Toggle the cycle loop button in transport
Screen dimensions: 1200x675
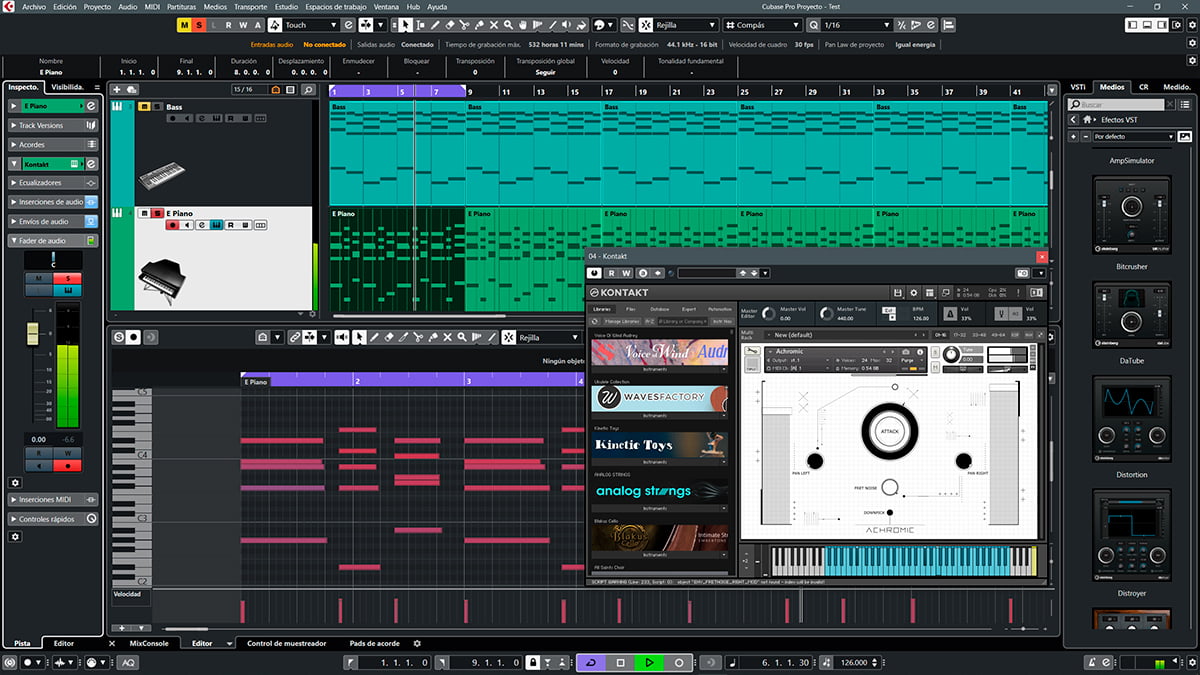(589, 662)
